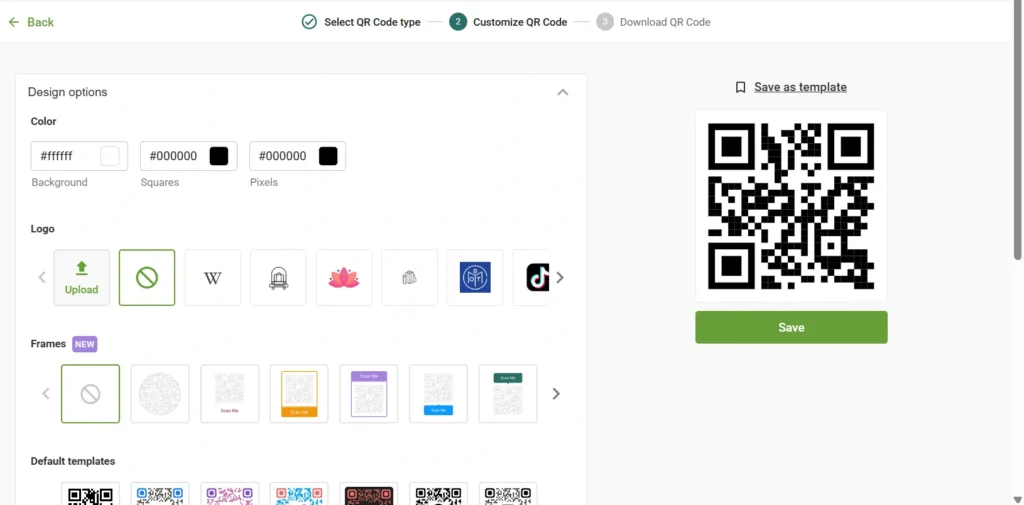Pick the dark background red template
Viewport: 1024px width, 505px height.
369,494
